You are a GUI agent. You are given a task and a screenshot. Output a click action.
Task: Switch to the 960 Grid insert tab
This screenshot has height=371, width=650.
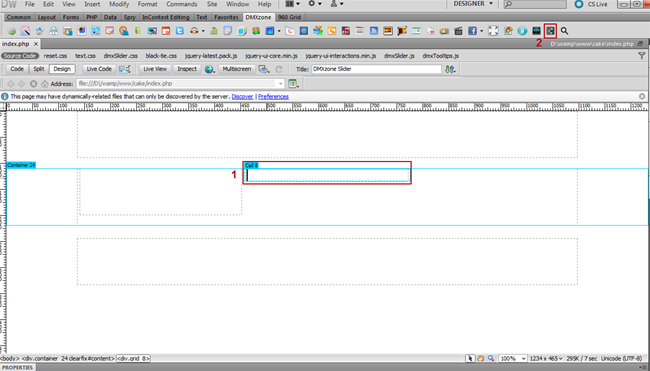coord(289,17)
